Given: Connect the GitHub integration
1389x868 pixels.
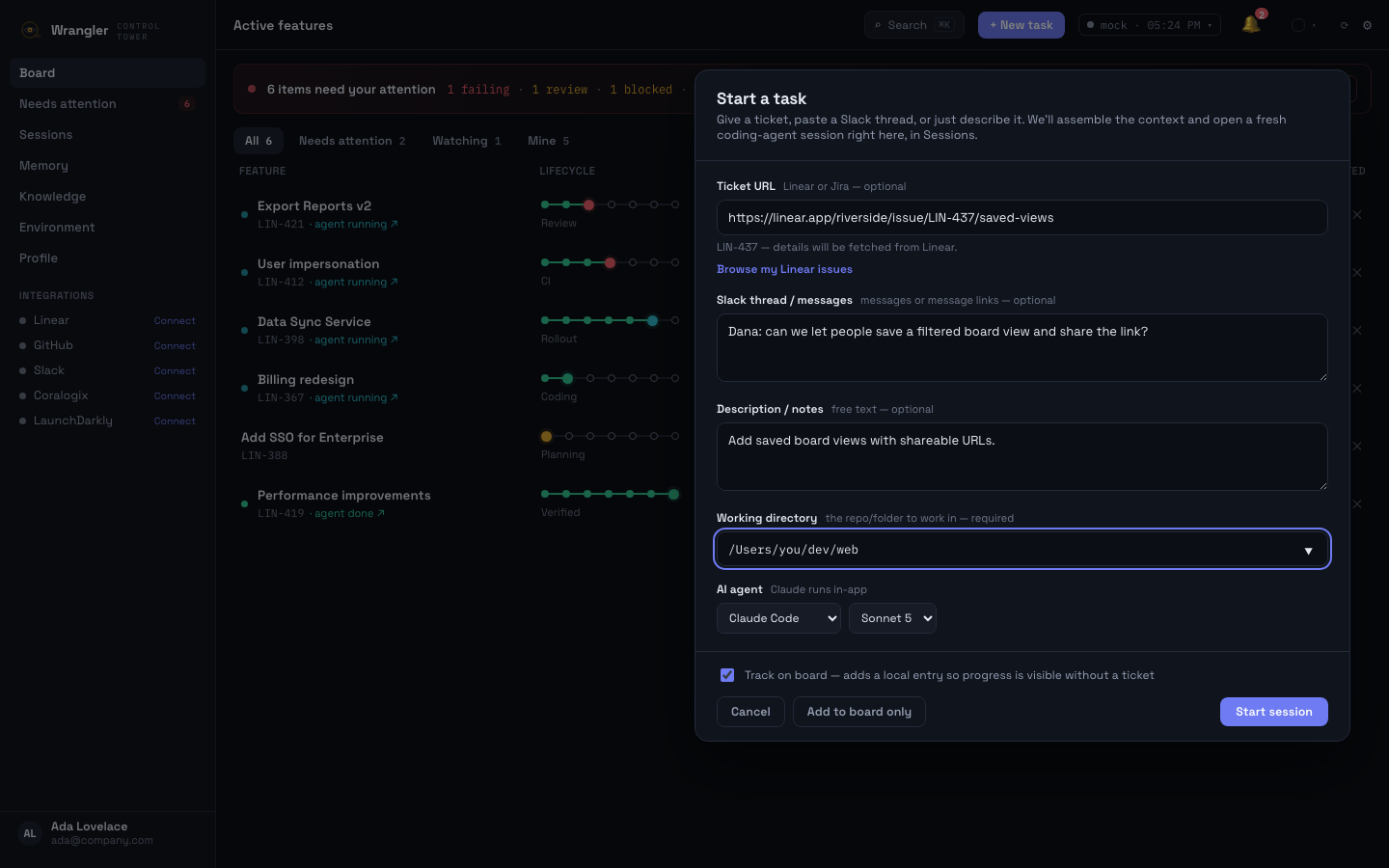Looking at the screenshot, I should 175,345.
